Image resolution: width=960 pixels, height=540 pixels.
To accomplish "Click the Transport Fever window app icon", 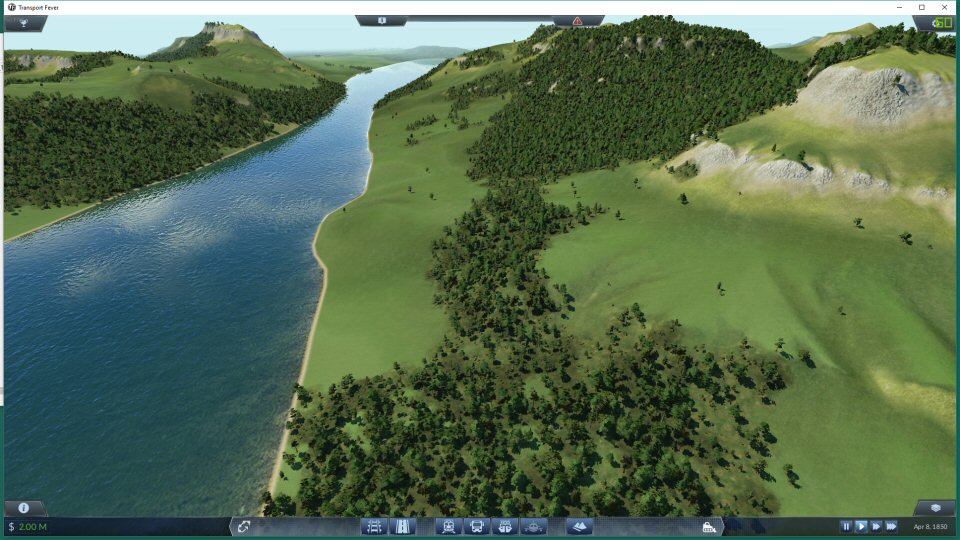I will [x=11, y=7].
